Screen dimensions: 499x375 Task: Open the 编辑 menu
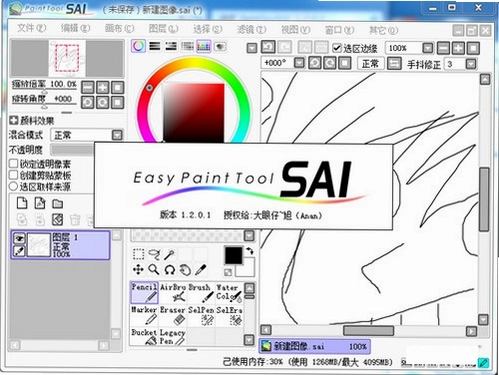(x=75, y=28)
